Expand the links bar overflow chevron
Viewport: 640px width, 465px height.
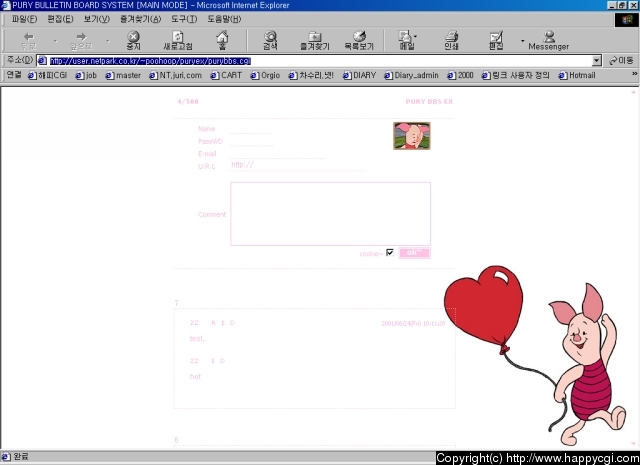pos(635,74)
